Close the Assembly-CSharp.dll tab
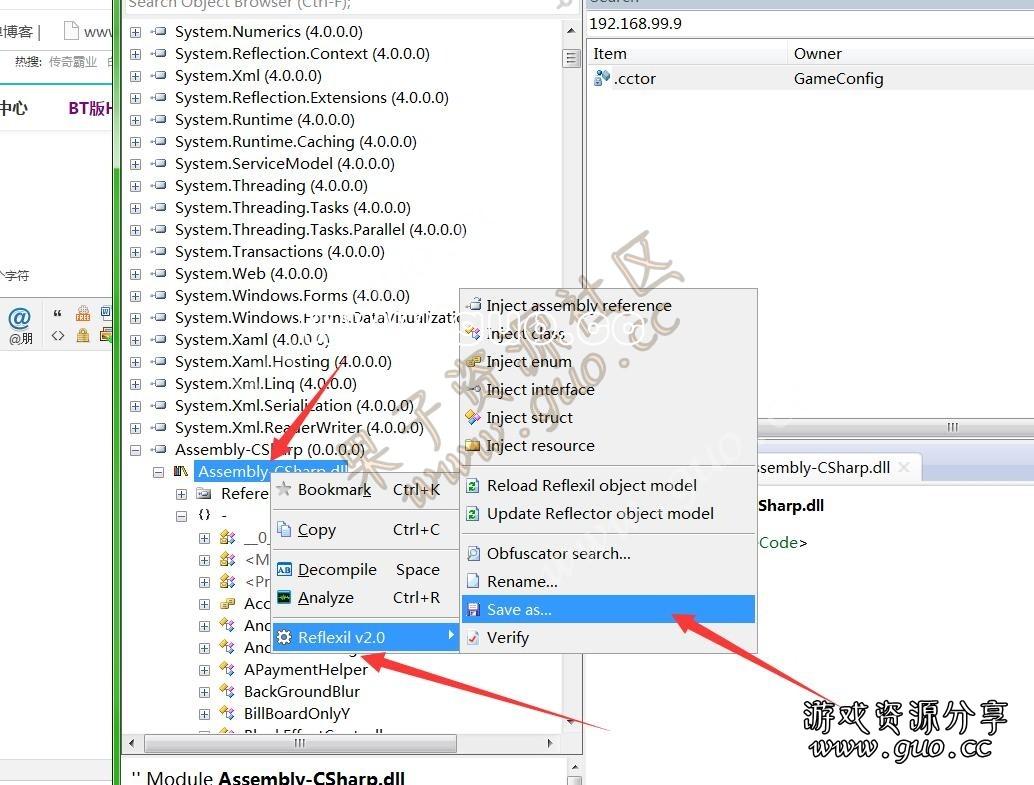The image size is (1034, 785). (904, 467)
